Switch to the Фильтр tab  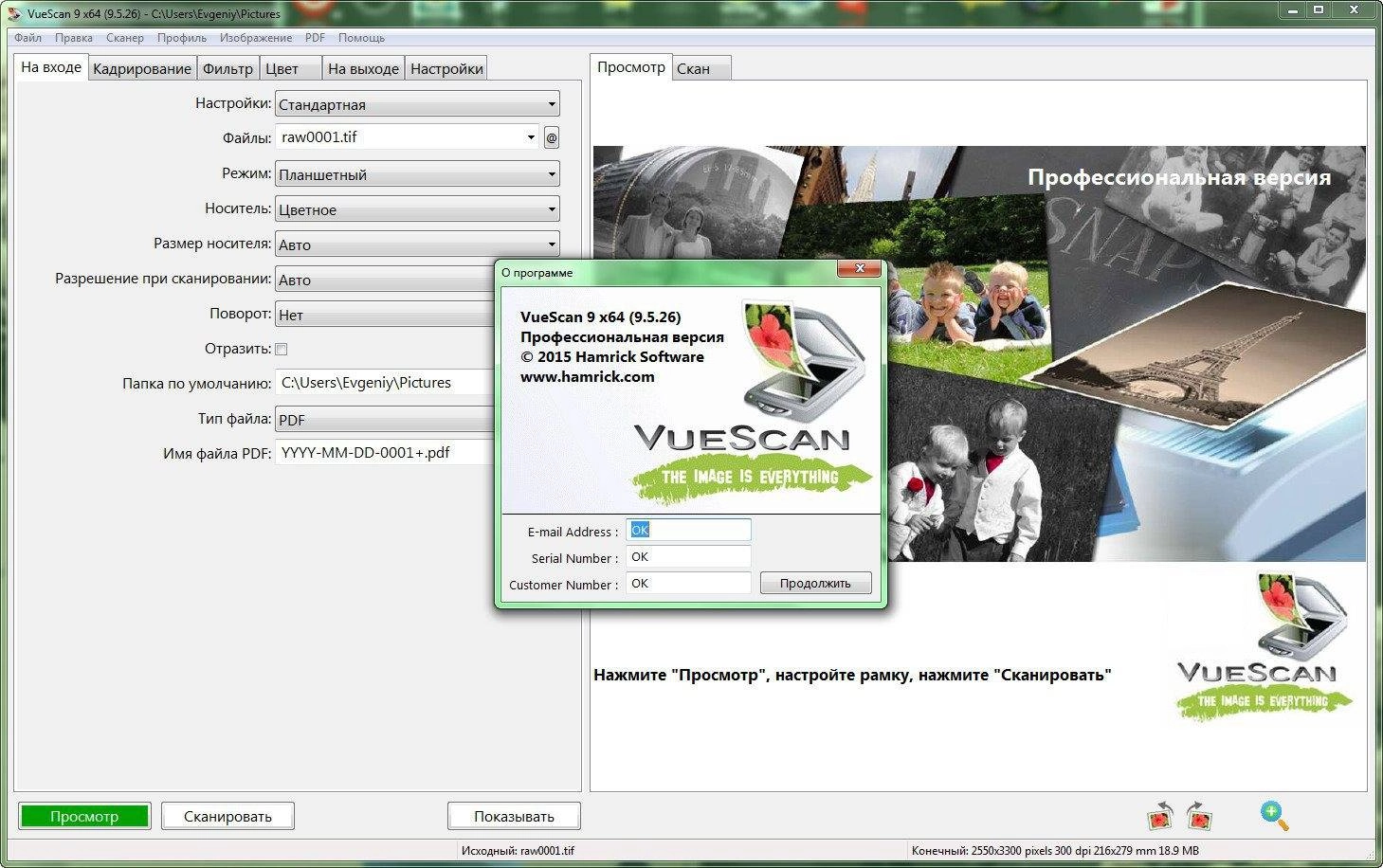[227, 68]
